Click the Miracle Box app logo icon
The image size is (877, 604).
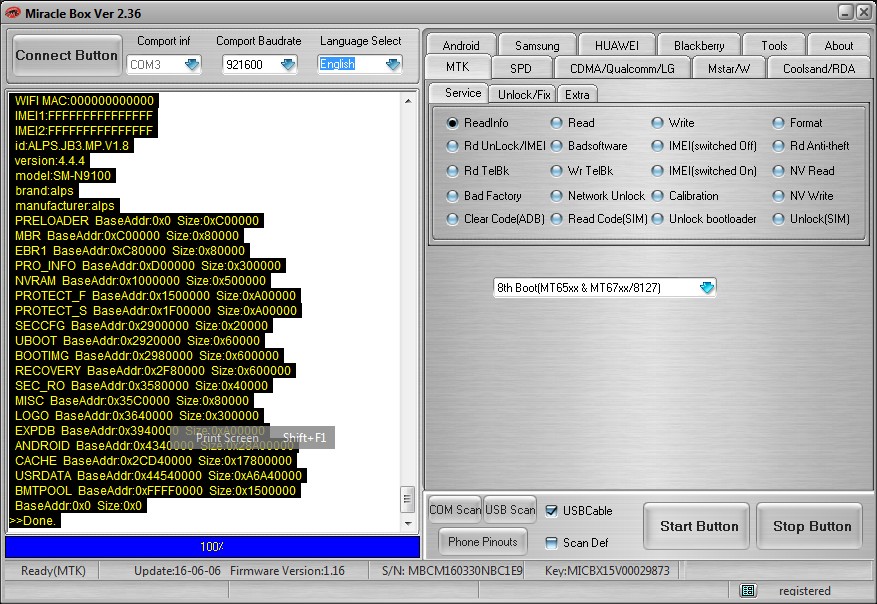[12, 12]
